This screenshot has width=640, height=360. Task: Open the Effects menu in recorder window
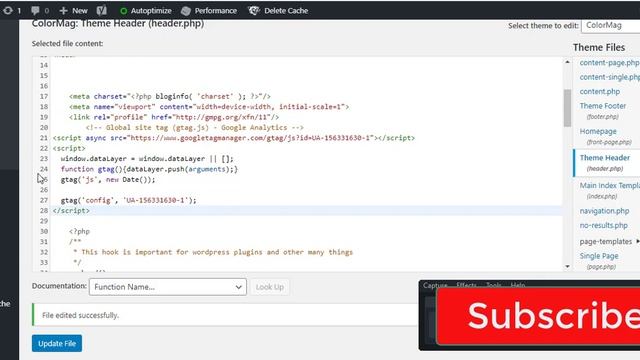466,285
